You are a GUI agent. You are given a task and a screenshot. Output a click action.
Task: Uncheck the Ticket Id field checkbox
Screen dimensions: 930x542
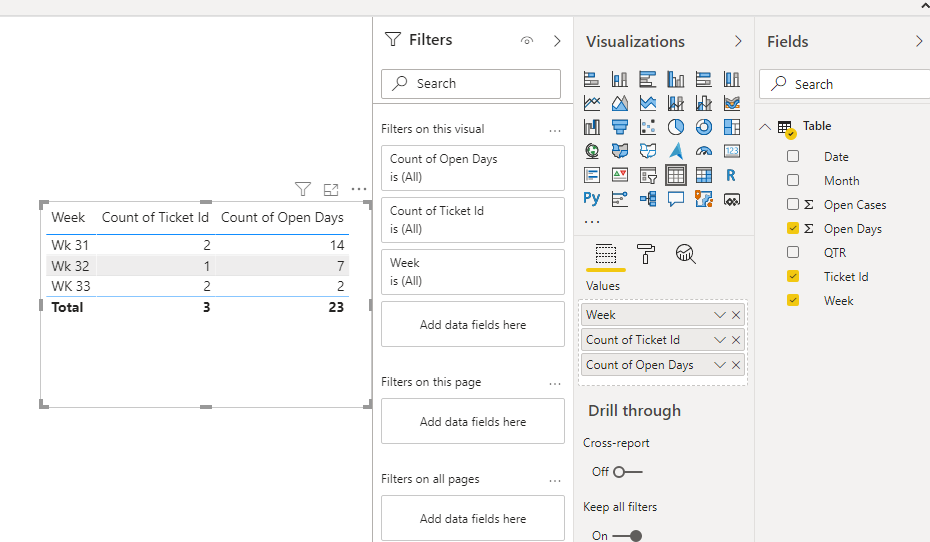point(793,276)
